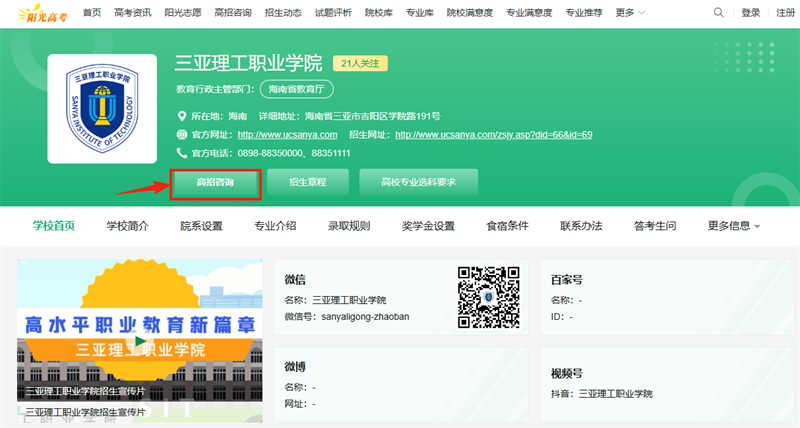
Task: Open 高考资讯 in the top menu
Action: click(x=133, y=13)
